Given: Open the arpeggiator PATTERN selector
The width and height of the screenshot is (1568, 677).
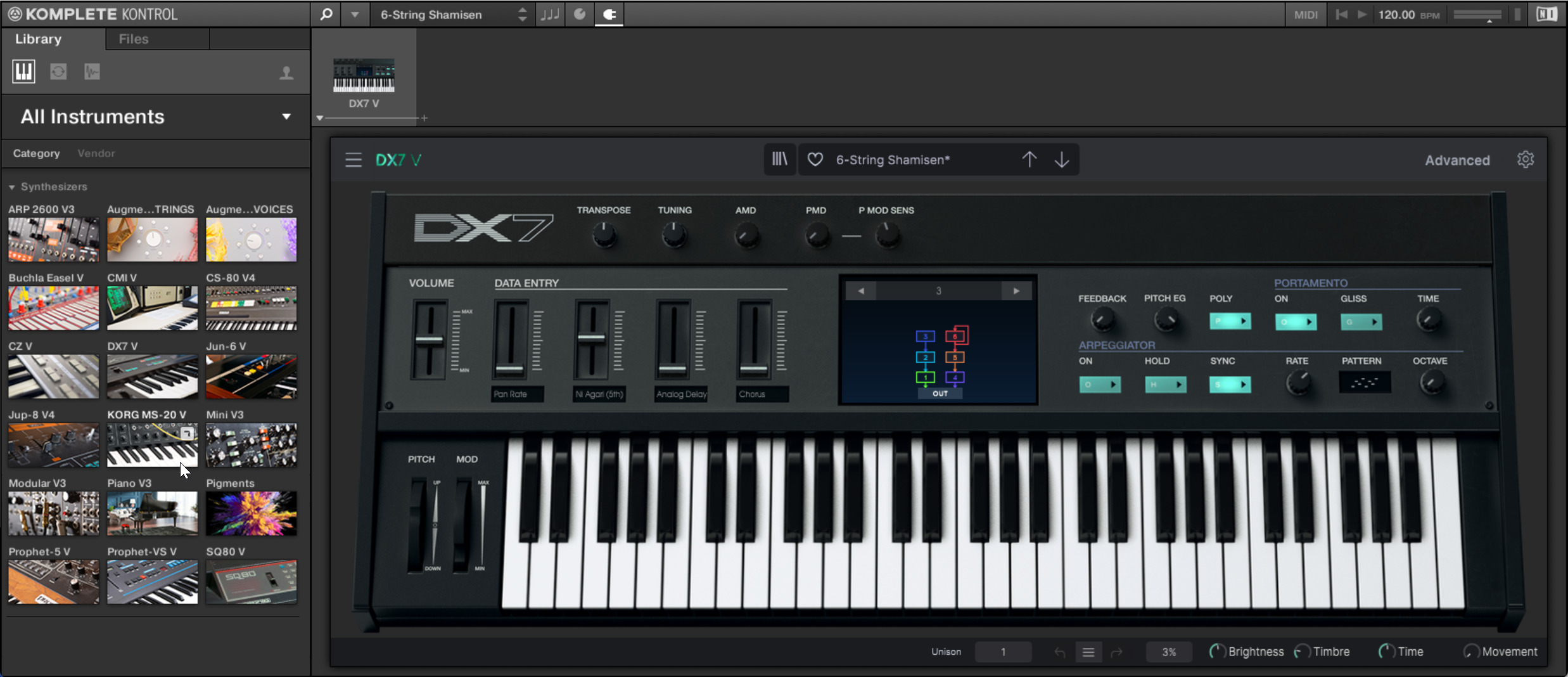Looking at the screenshot, I should [x=1365, y=383].
